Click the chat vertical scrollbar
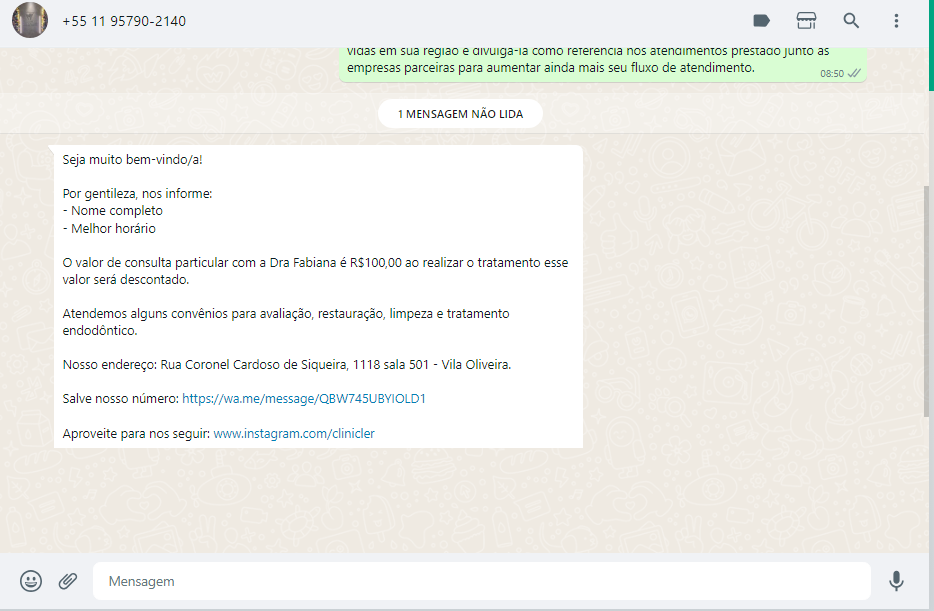 point(926,301)
